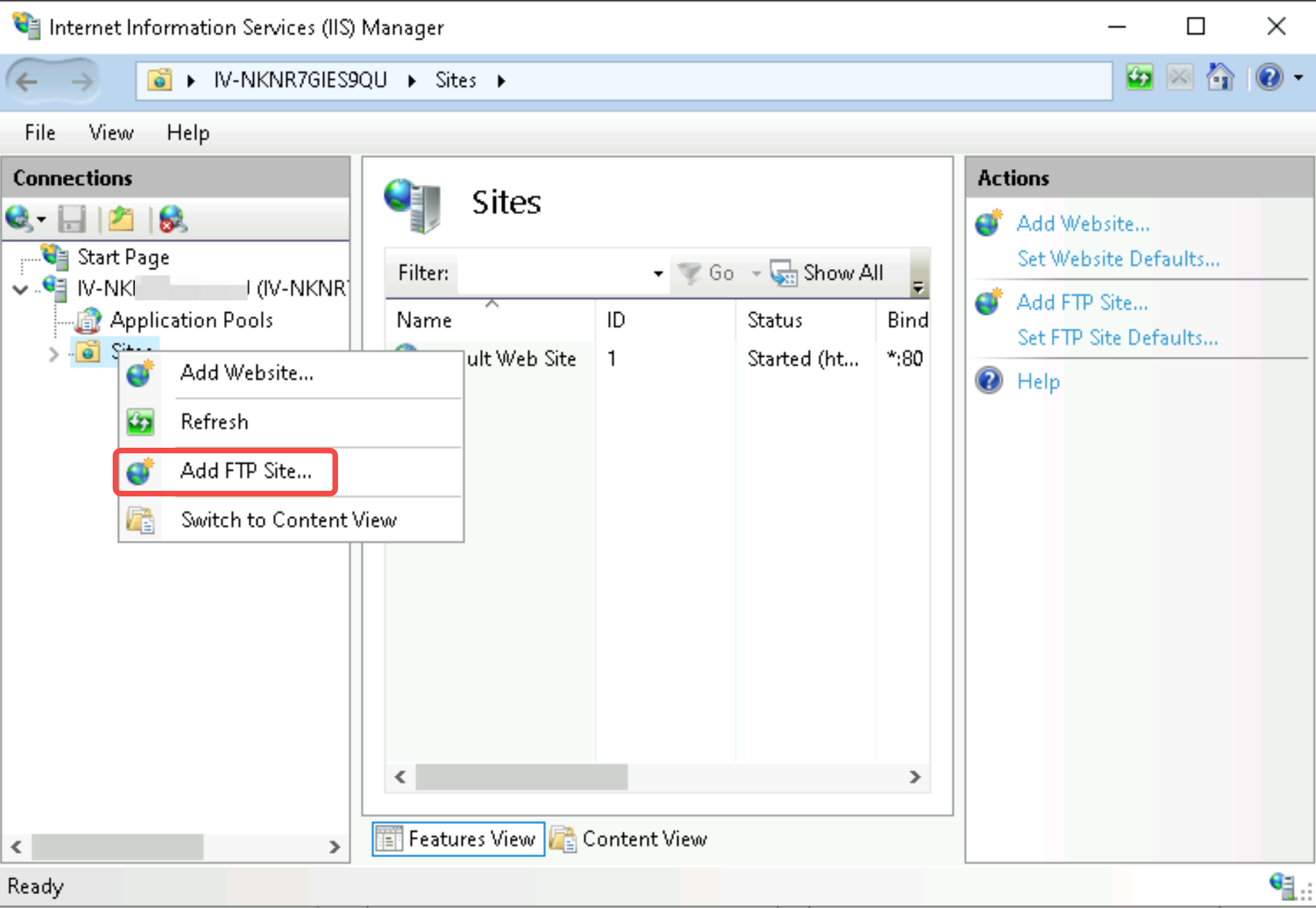1316x908 pixels.
Task: Click Add Website link in Actions pane
Action: 1083,224
